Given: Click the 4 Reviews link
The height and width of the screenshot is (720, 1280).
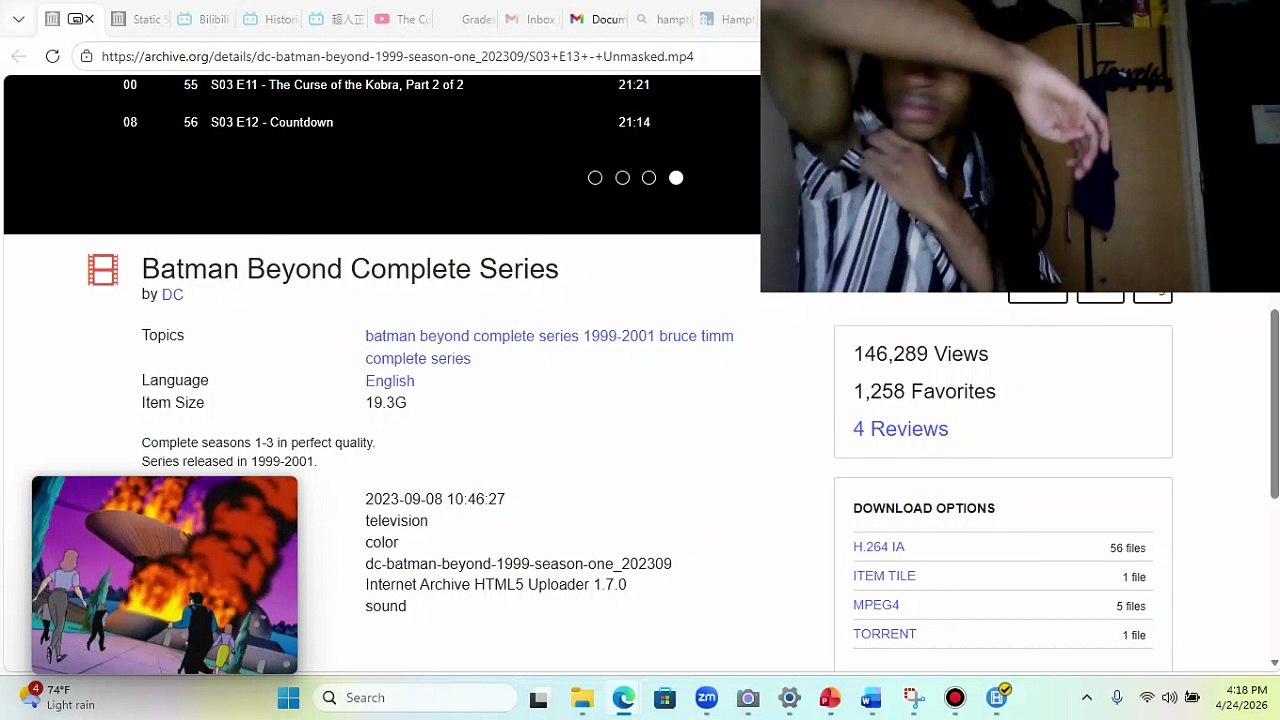Looking at the screenshot, I should (x=900, y=429).
